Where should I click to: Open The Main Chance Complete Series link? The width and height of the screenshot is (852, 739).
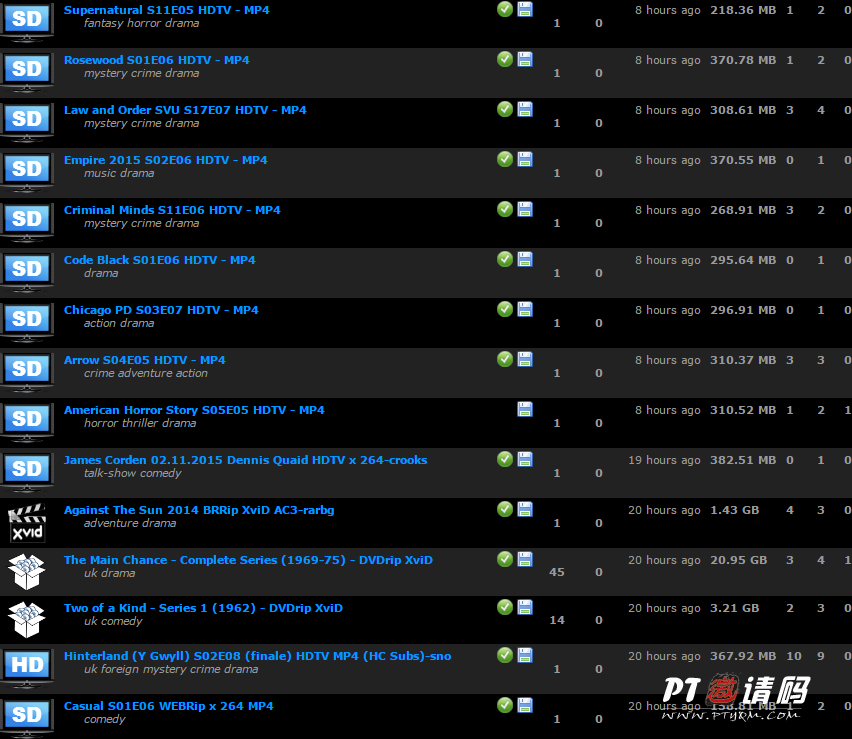click(x=248, y=560)
